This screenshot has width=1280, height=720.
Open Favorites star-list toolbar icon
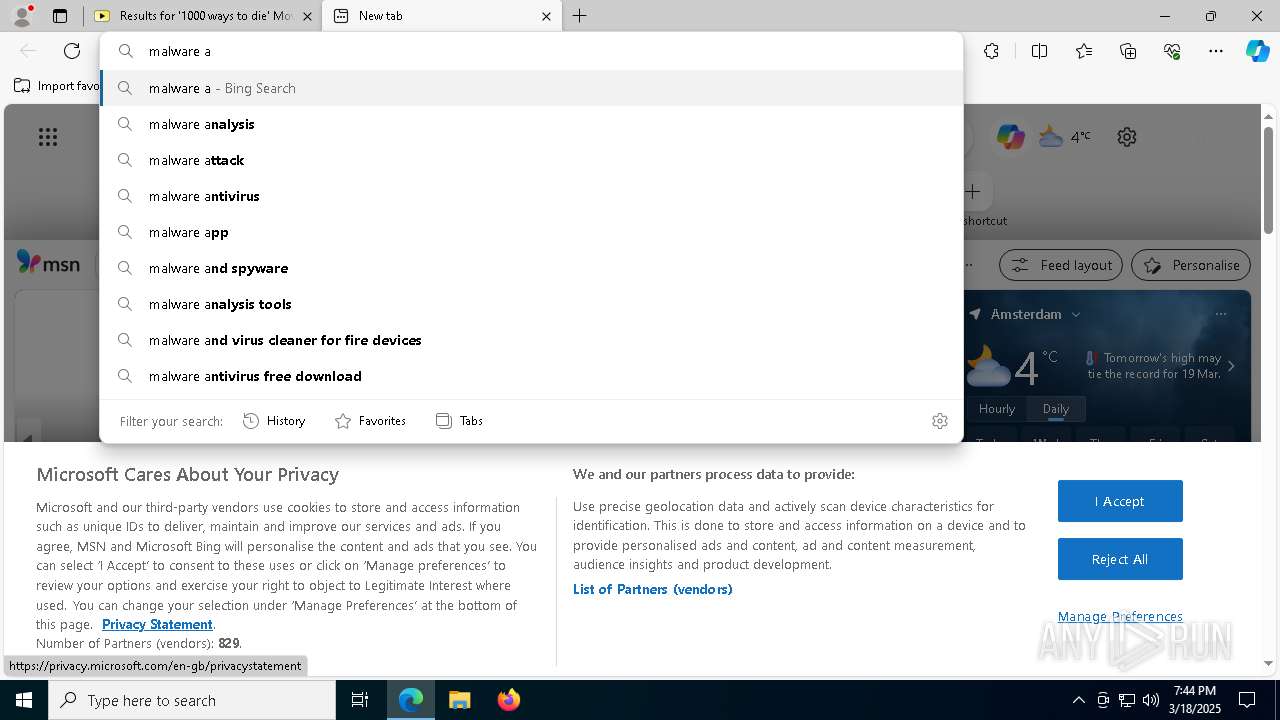point(1084,51)
